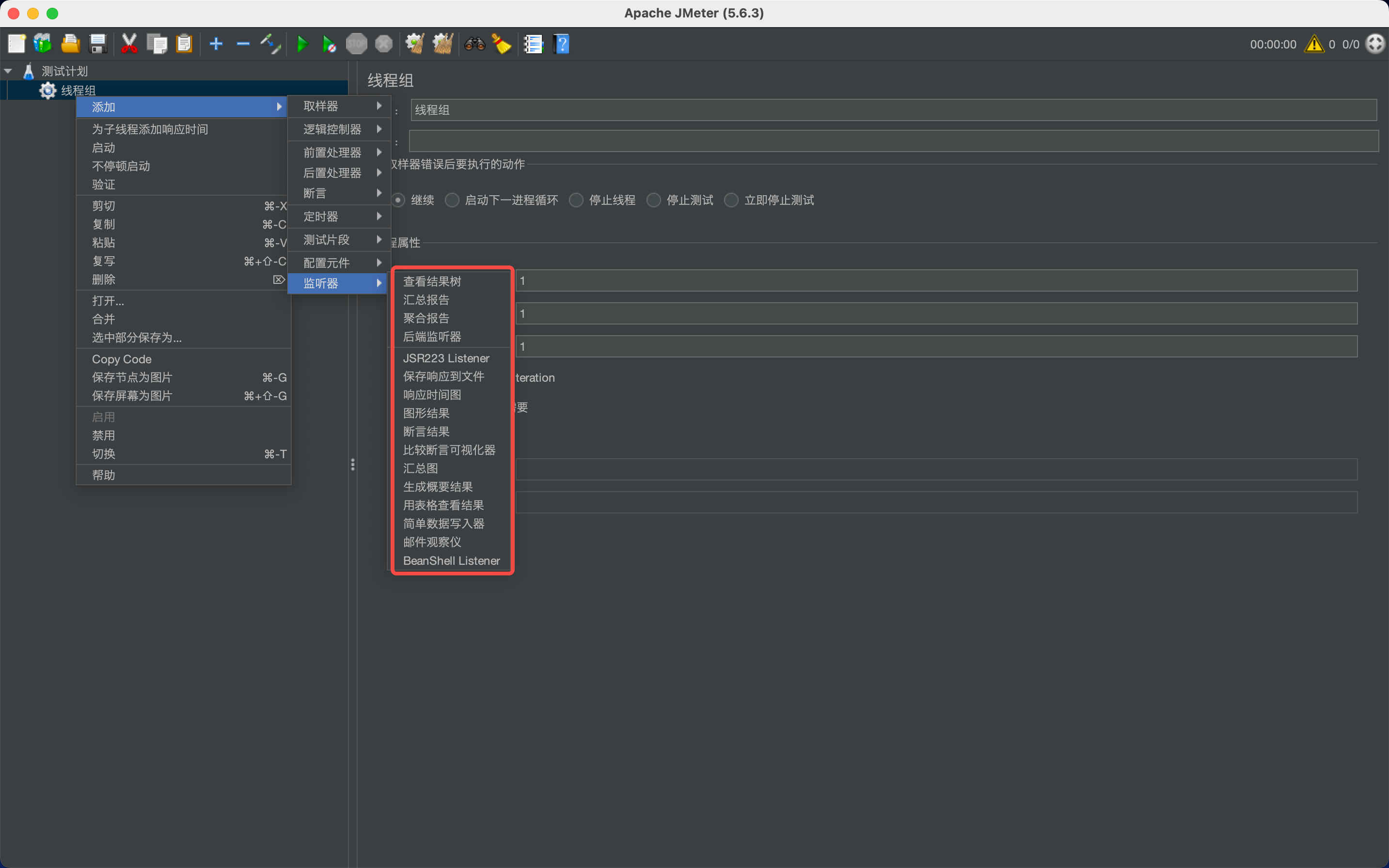Click the New test plan icon
This screenshot has height=868, width=1389.
tap(16, 44)
